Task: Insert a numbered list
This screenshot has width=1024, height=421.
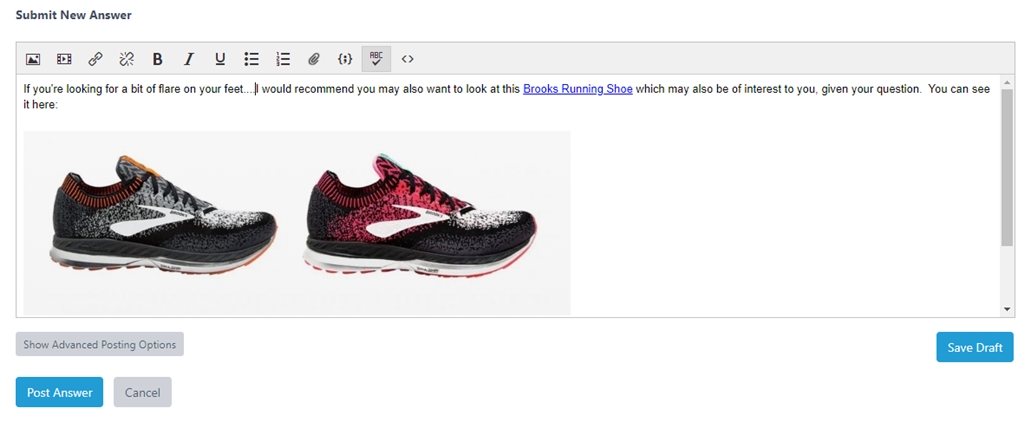Action: 283,59
